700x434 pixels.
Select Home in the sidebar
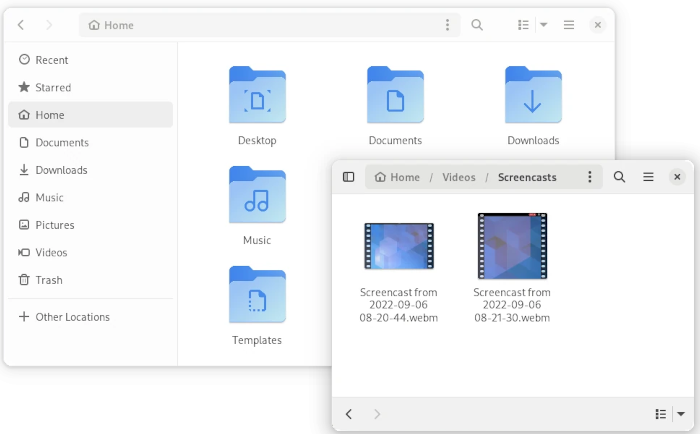[x=90, y=115]
